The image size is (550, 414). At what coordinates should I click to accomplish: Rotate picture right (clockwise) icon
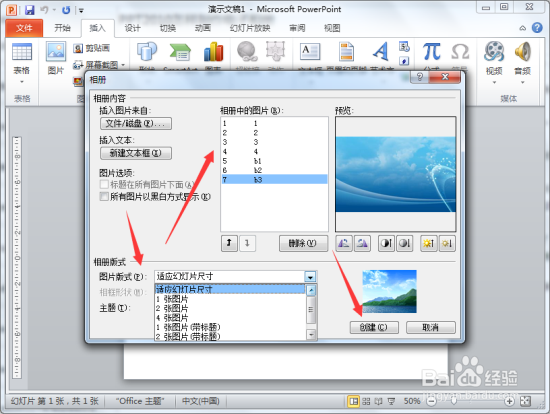tap(362, 243)
